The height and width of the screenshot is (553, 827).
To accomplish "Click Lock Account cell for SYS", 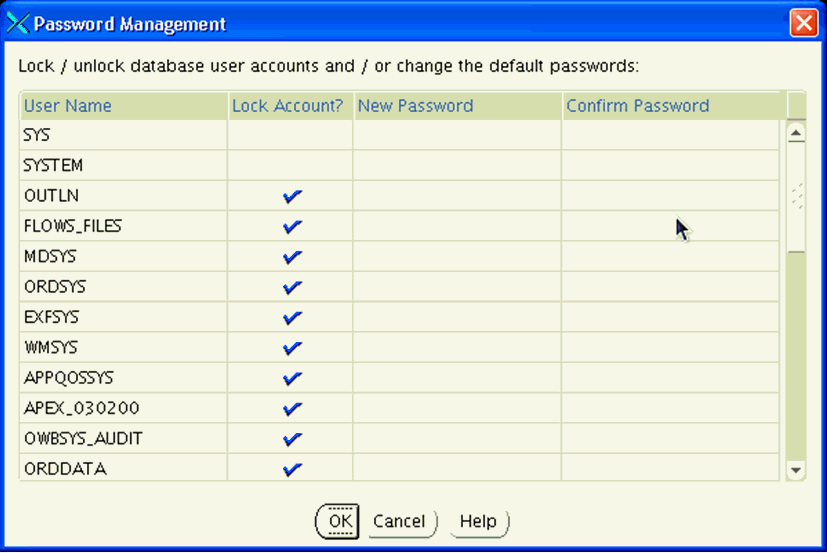I will [x=290, y=135].
